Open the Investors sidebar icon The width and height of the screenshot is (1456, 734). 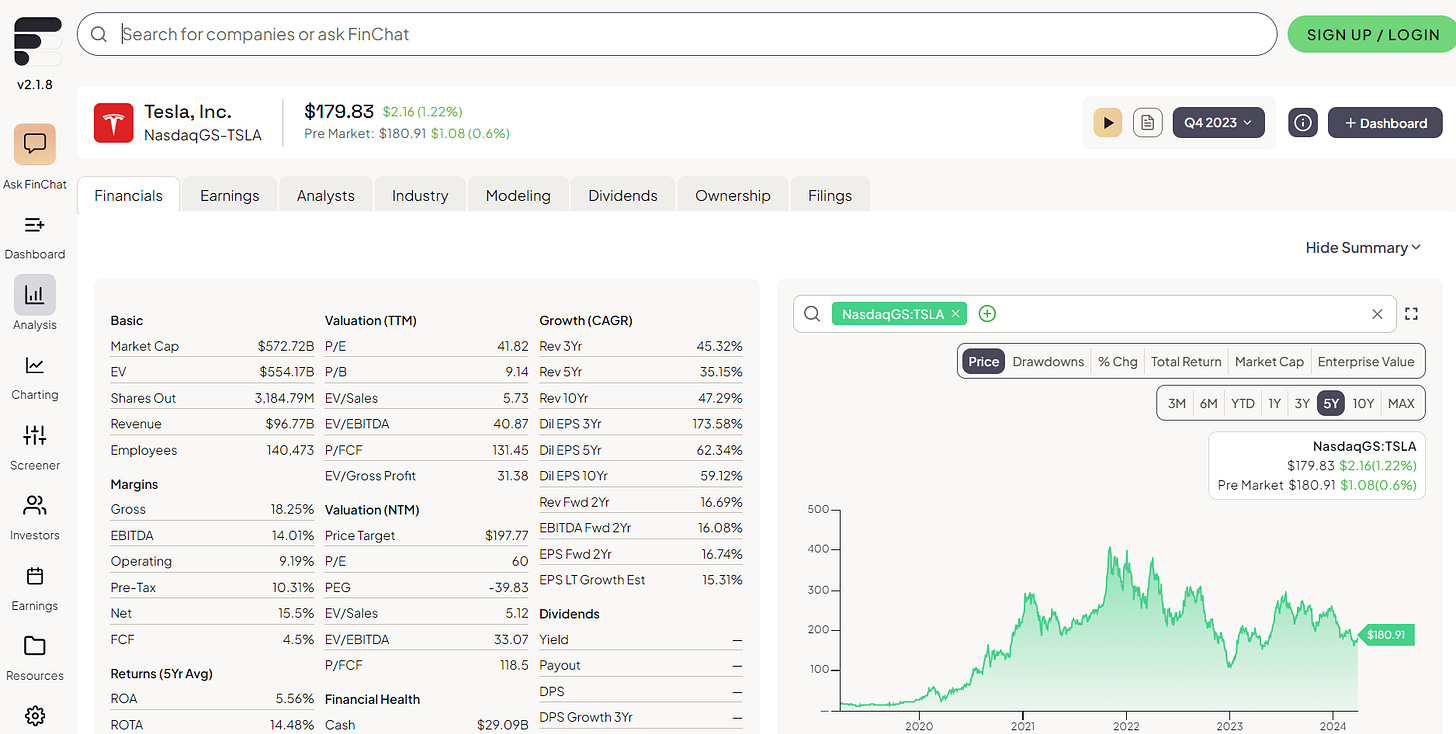click(35, 505)
